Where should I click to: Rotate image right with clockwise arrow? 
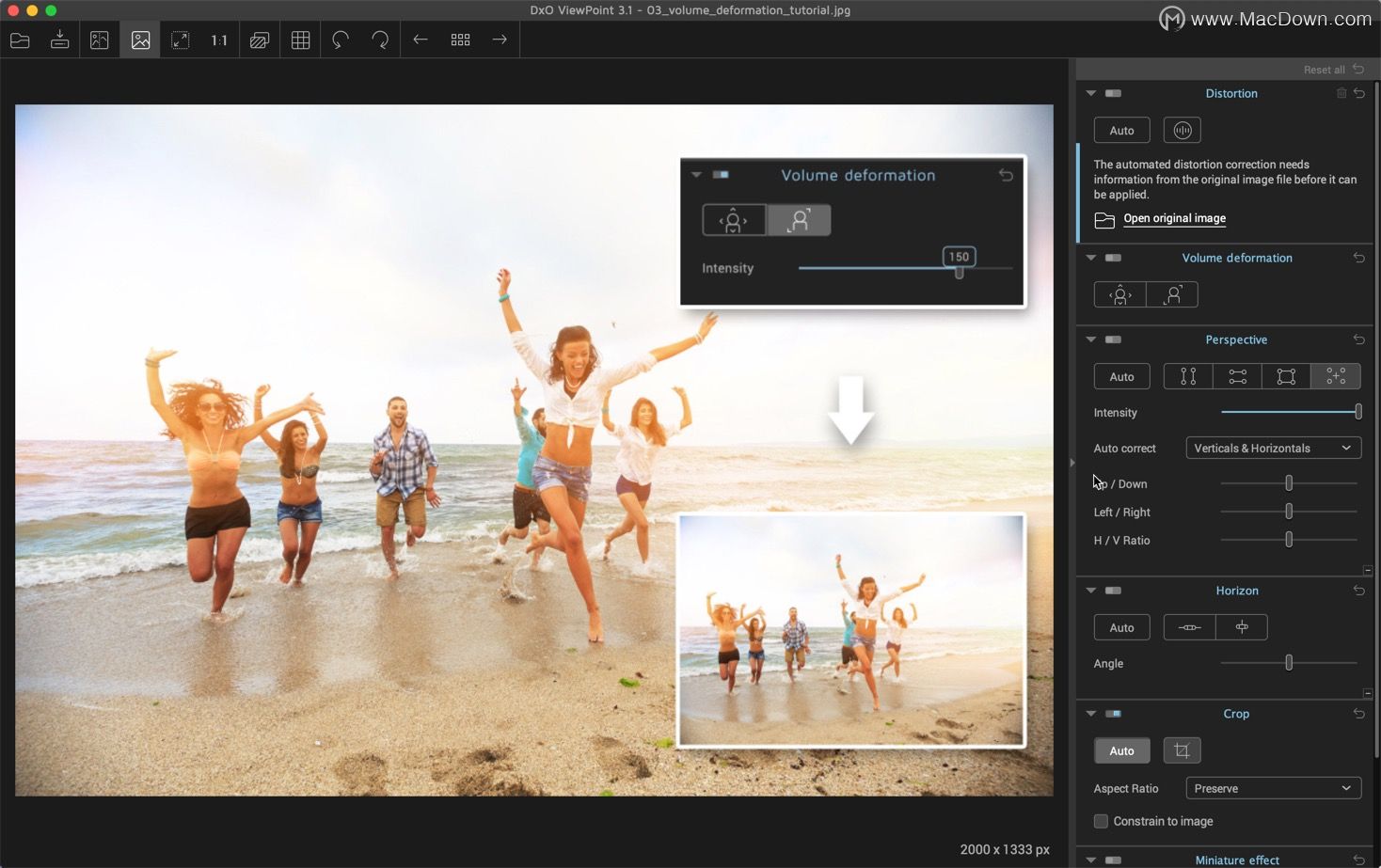380,39
